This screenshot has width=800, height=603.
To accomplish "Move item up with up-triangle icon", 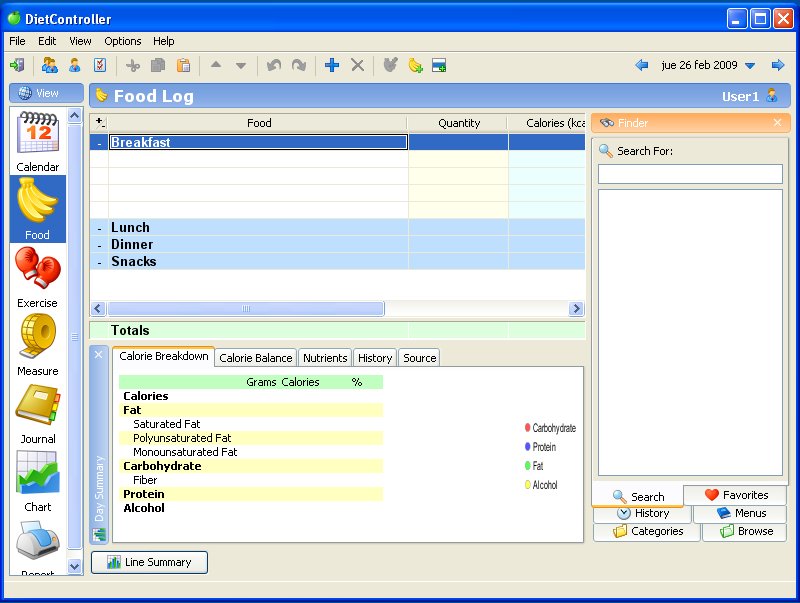I will 216,65.
